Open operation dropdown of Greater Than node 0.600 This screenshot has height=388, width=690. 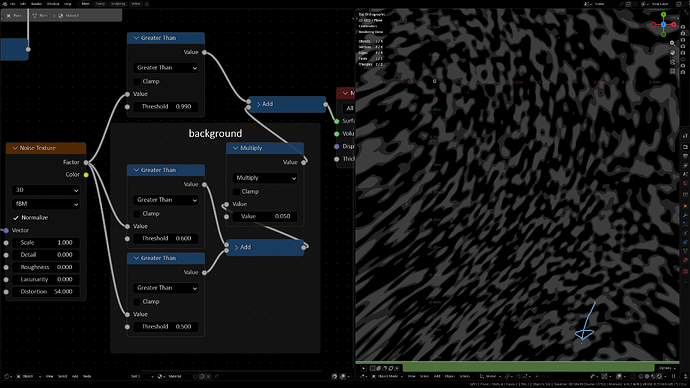click(165, 200)
